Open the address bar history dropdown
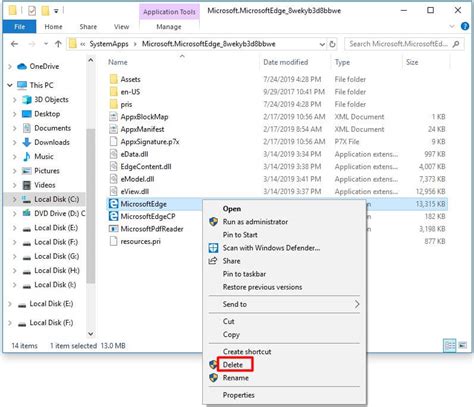This screenshot has height=407, width=474. point(322,44)
